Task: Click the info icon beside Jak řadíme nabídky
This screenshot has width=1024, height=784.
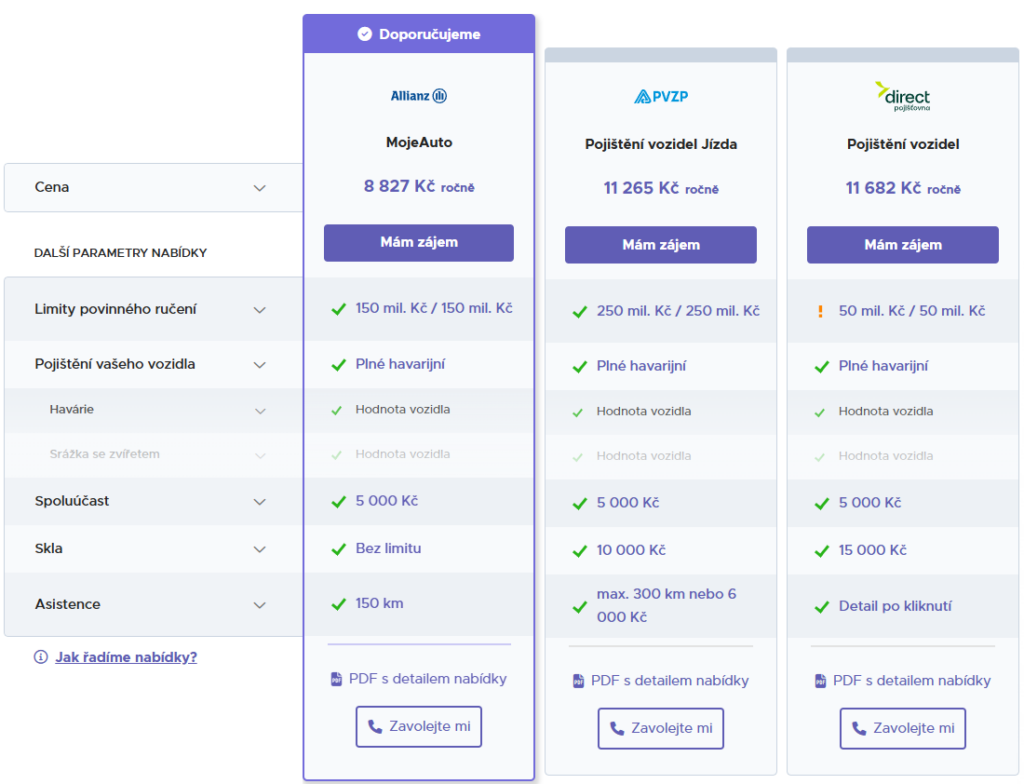Action: click(41, 657)
